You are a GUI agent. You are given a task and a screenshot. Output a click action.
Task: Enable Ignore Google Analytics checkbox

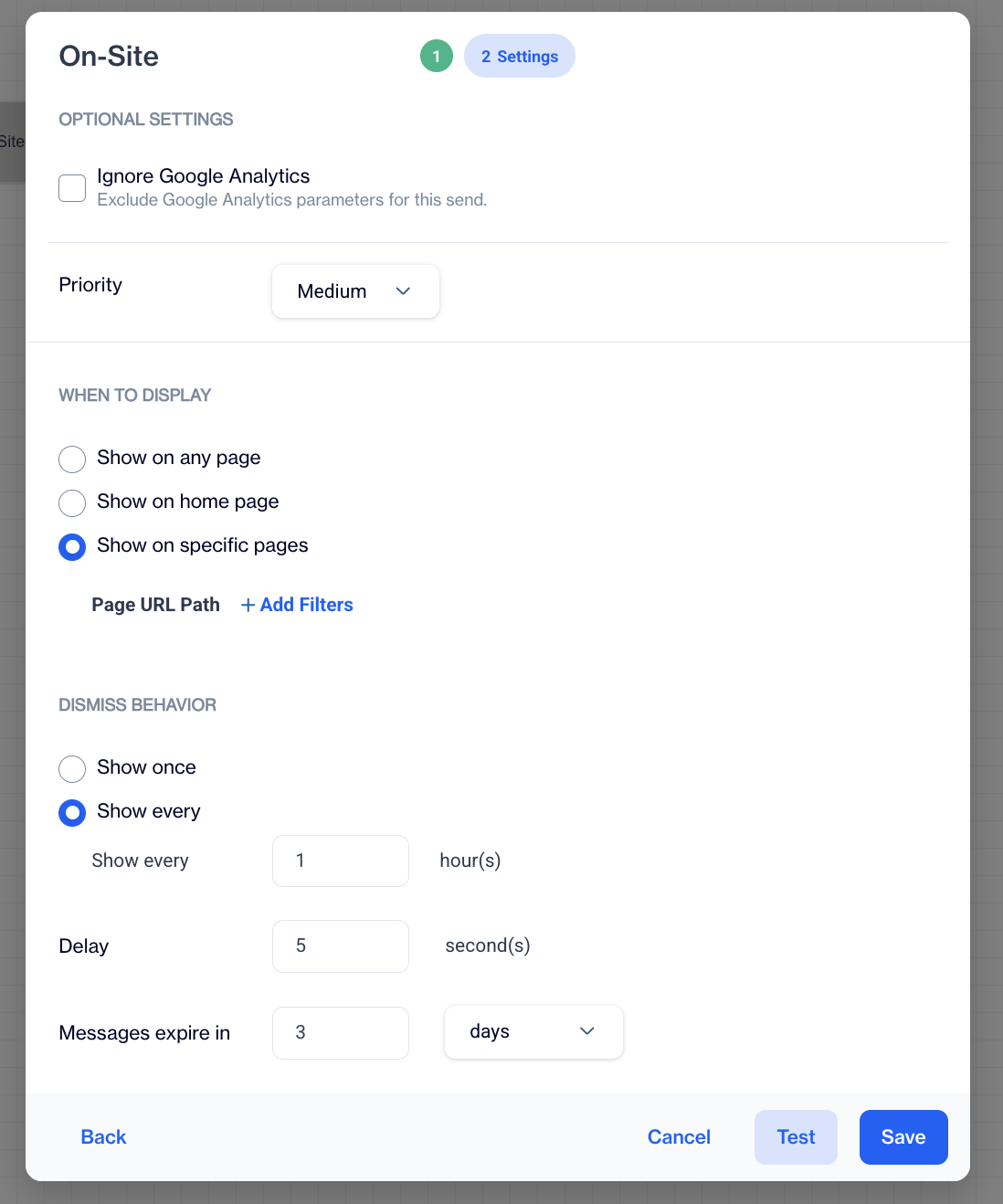pos(72,188)
